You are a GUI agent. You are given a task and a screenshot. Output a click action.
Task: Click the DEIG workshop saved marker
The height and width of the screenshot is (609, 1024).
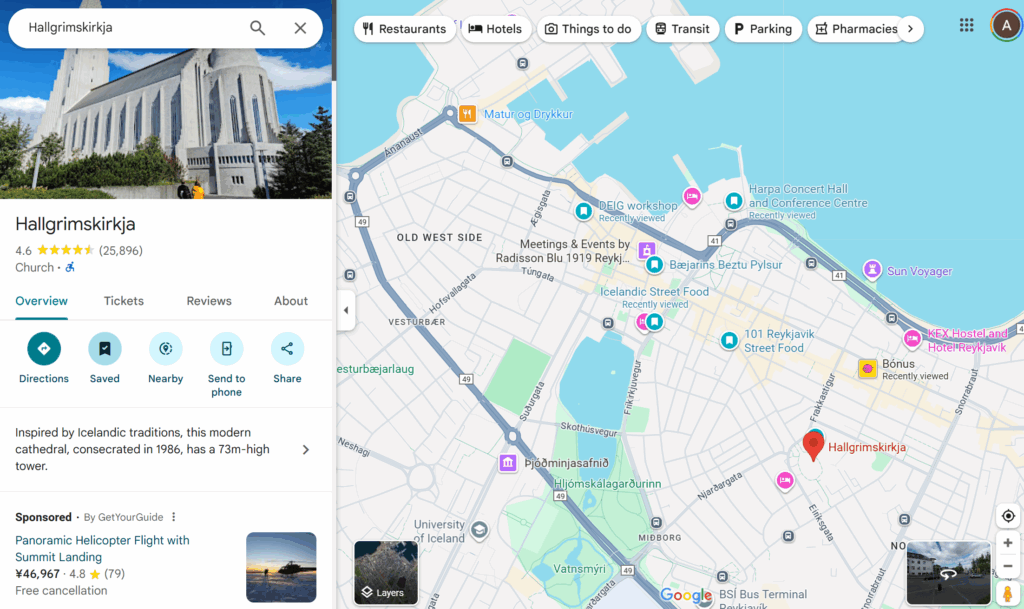583,211
